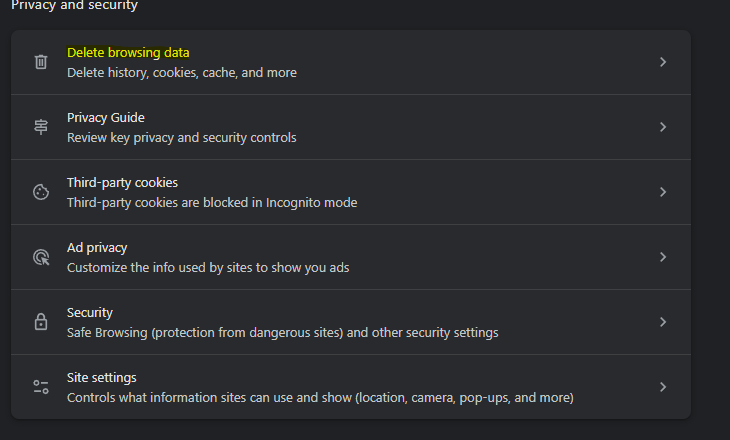Expand Delete browsing data chevron arrow

click(662, 62)
